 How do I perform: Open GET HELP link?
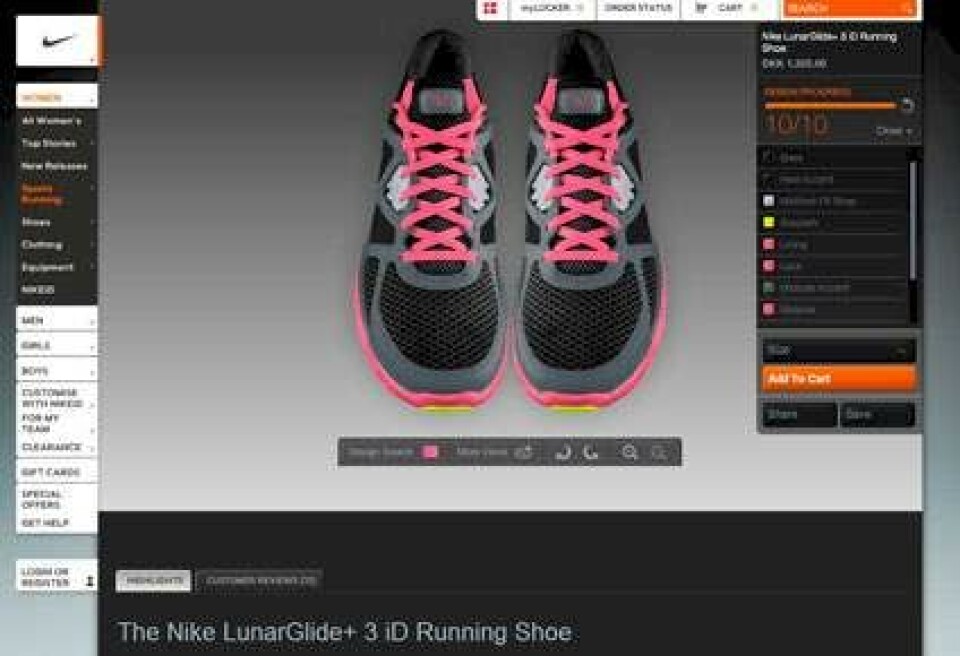56,522
